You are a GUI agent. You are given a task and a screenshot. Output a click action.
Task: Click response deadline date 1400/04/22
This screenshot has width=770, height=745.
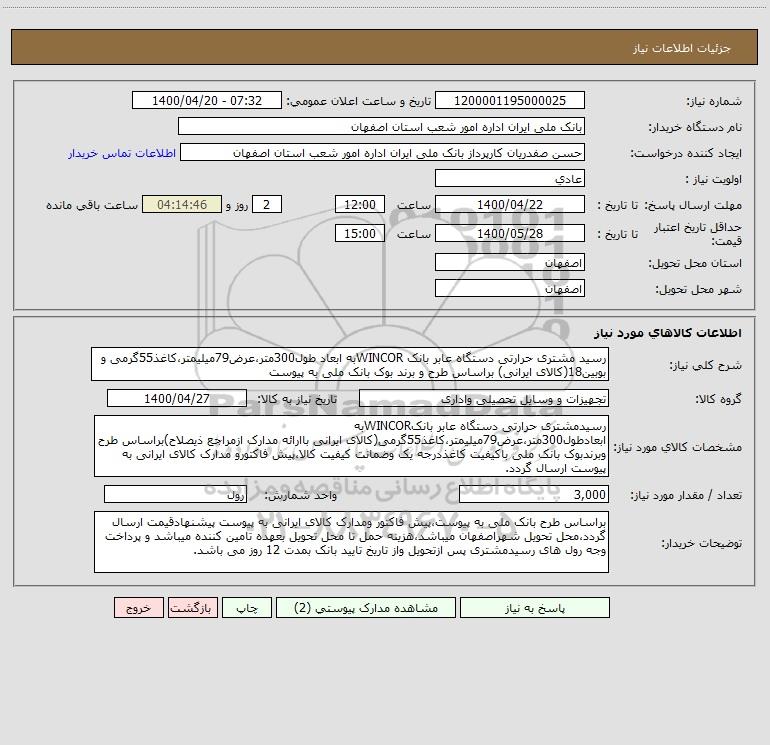510,204
